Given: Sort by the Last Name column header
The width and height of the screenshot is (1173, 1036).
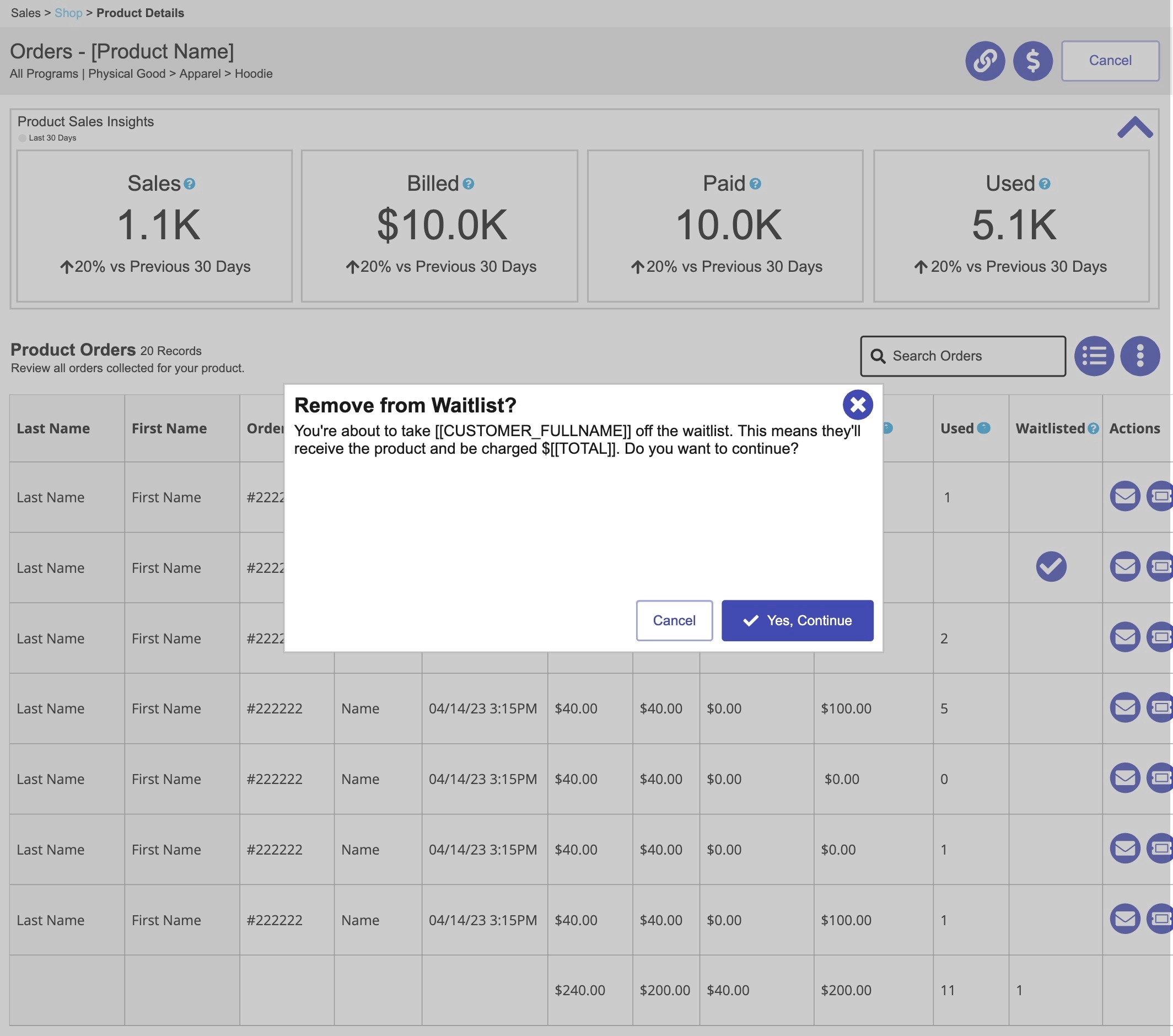Looking at the screenshot, I should click(x=53, y=428).
